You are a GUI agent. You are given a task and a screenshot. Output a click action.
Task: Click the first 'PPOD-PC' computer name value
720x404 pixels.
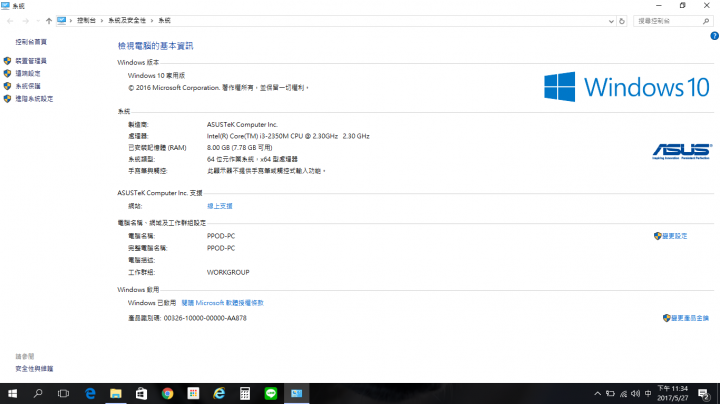coord(221,236)
